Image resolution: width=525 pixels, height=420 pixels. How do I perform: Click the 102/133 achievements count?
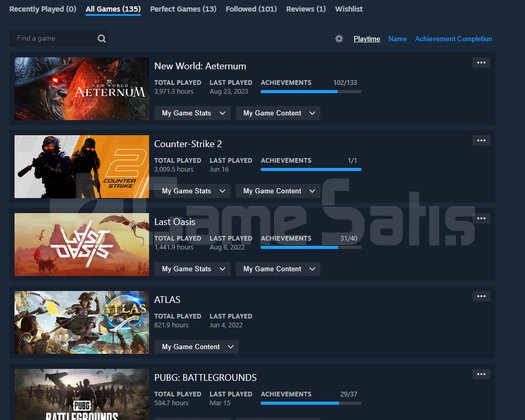345,83
